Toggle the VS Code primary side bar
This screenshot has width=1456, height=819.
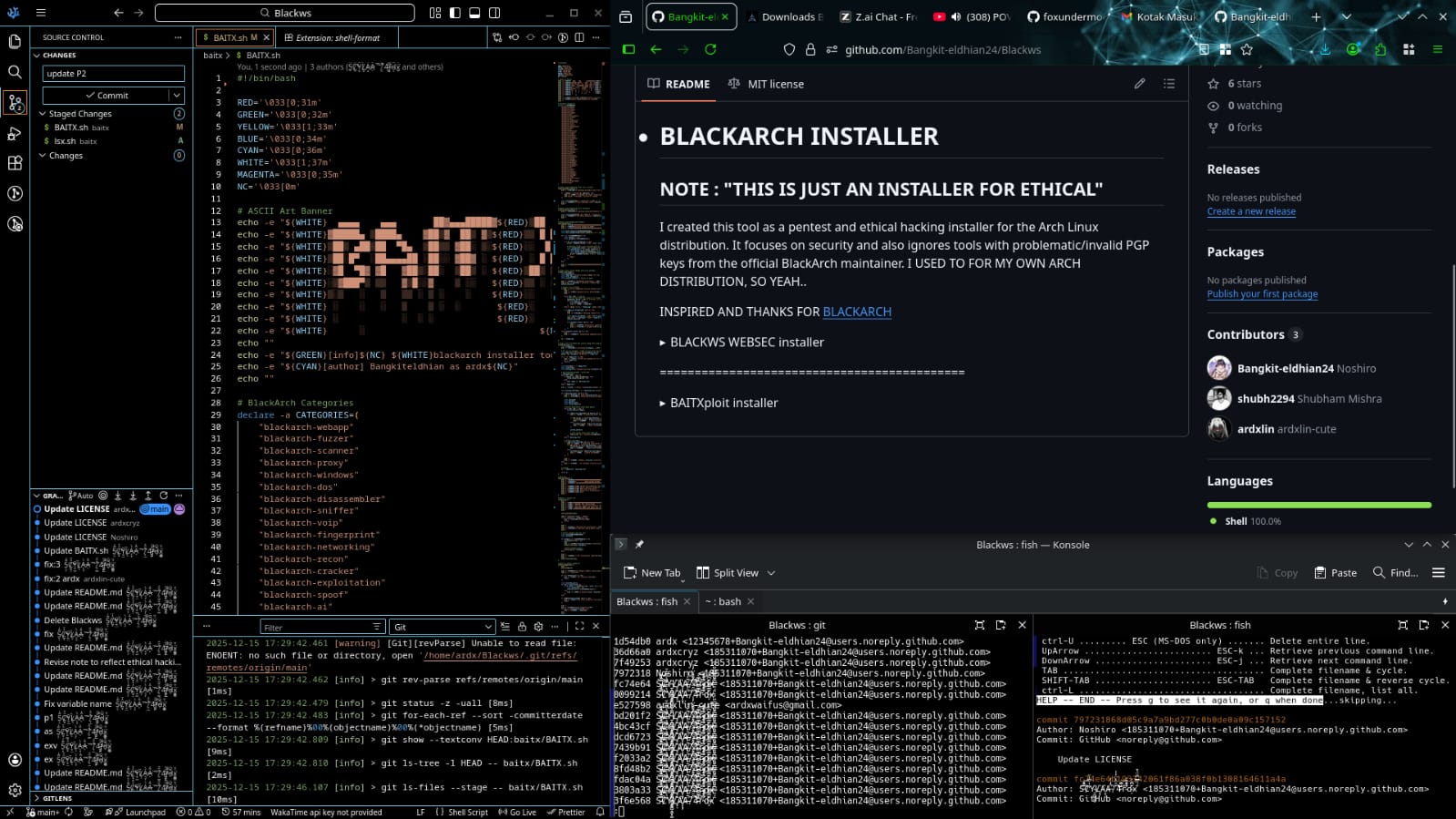(x=455, y=13)
